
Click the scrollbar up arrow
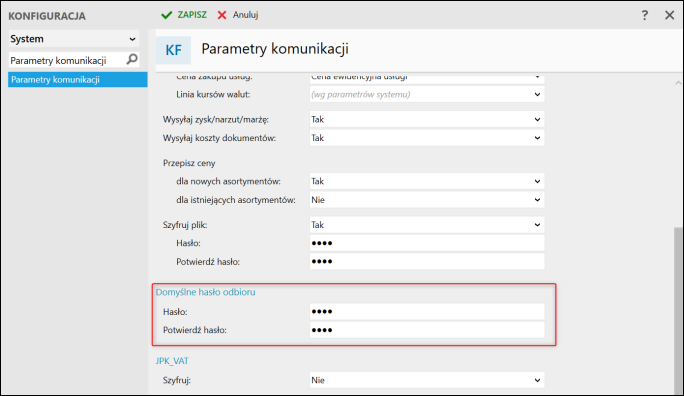(x=678, y=82)
